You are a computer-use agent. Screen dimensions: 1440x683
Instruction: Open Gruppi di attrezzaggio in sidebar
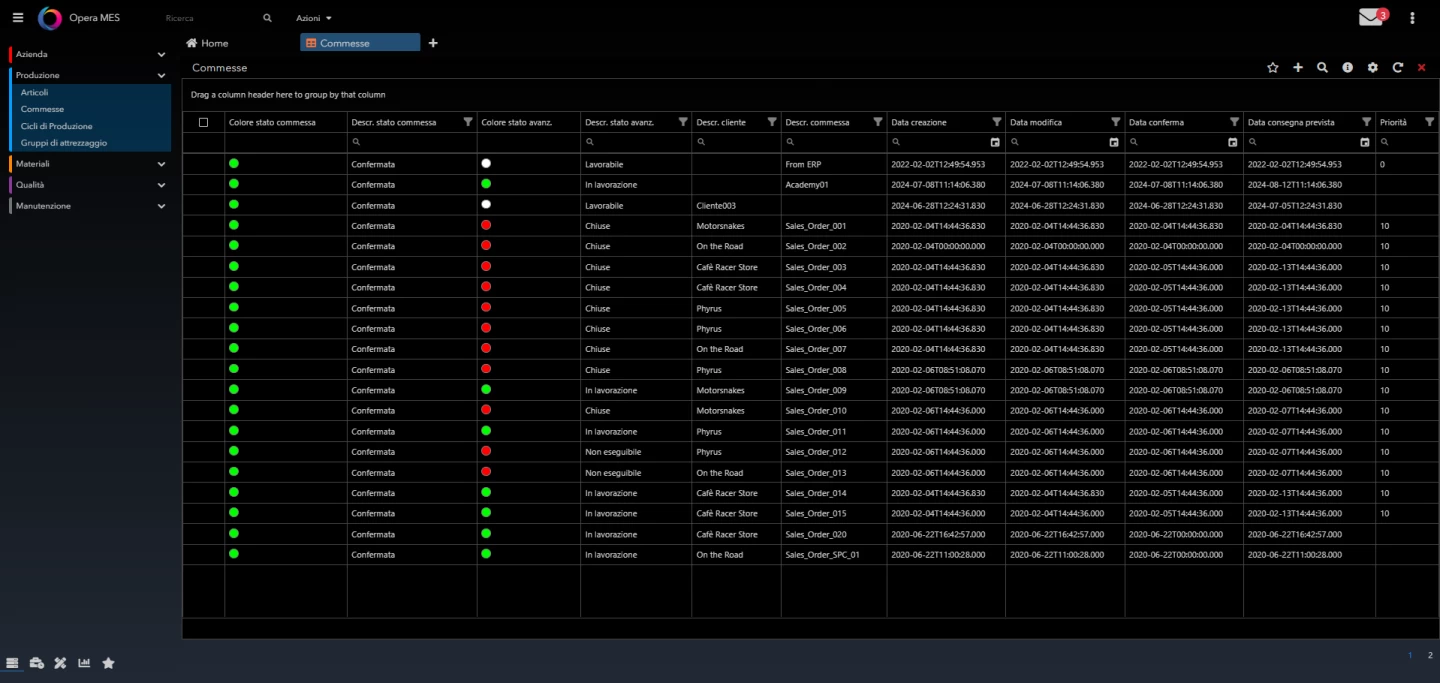click(x=64, y=143)
